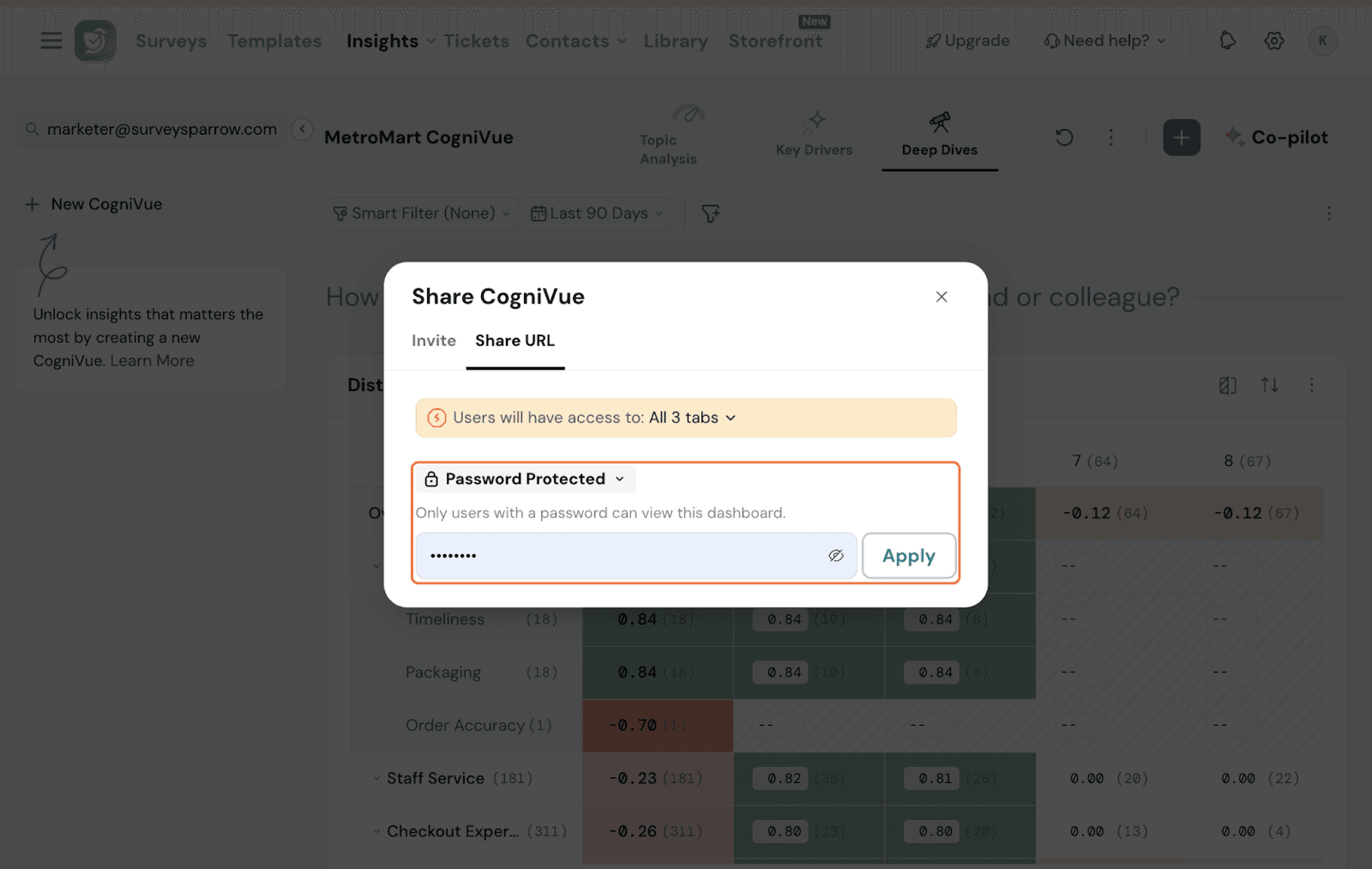
Task: Open the hamburger navigation menu
Action: pyautogui.click(x=51, y=40)
